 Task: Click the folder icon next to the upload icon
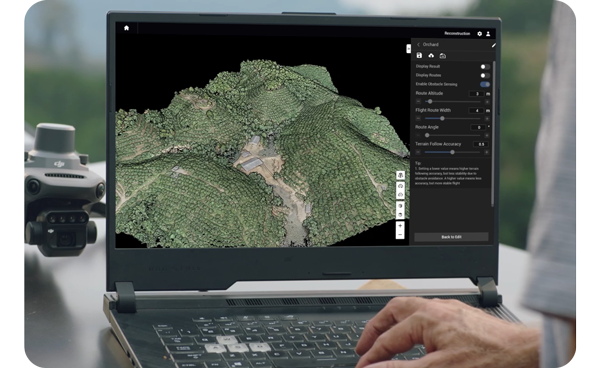(443, 56)
